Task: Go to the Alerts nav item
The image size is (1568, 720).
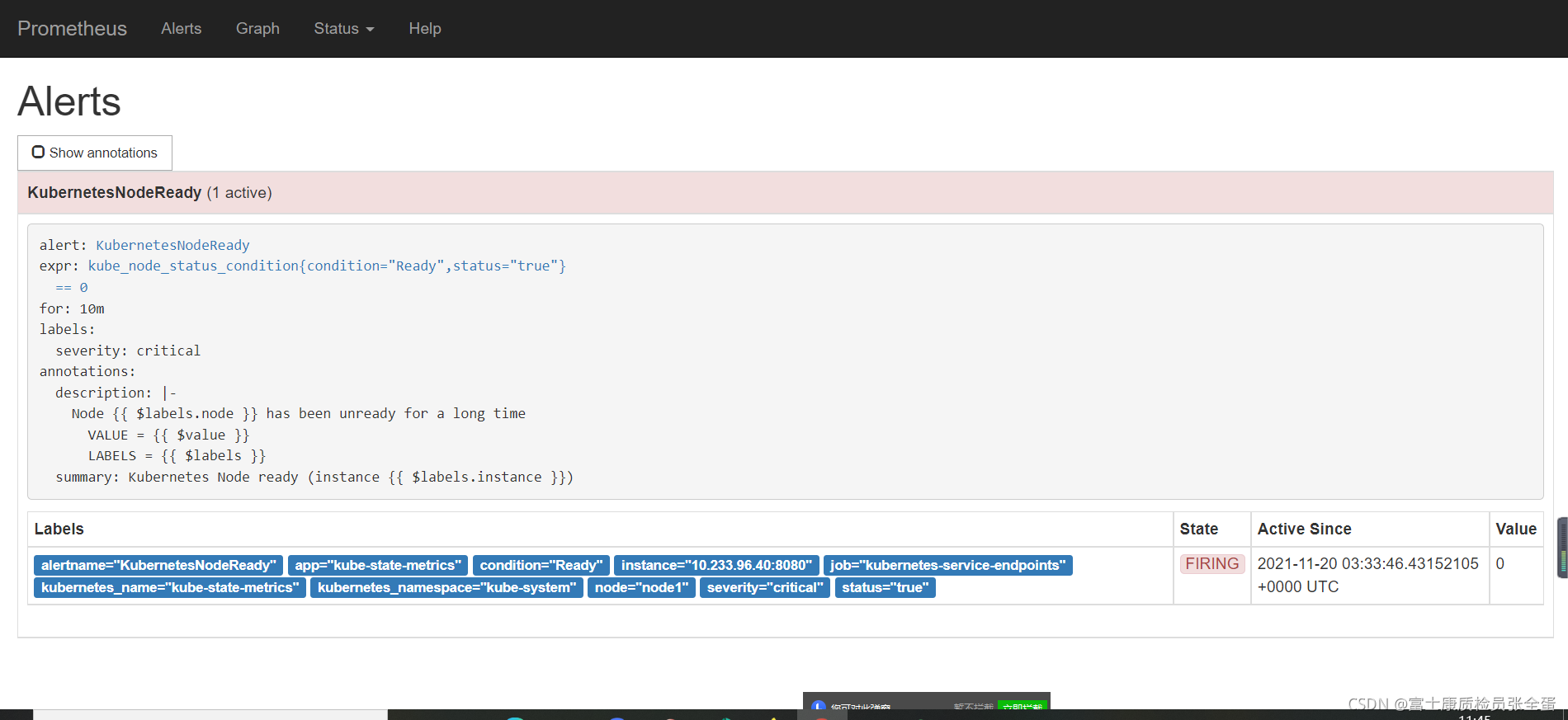Action: coord(181,28)
